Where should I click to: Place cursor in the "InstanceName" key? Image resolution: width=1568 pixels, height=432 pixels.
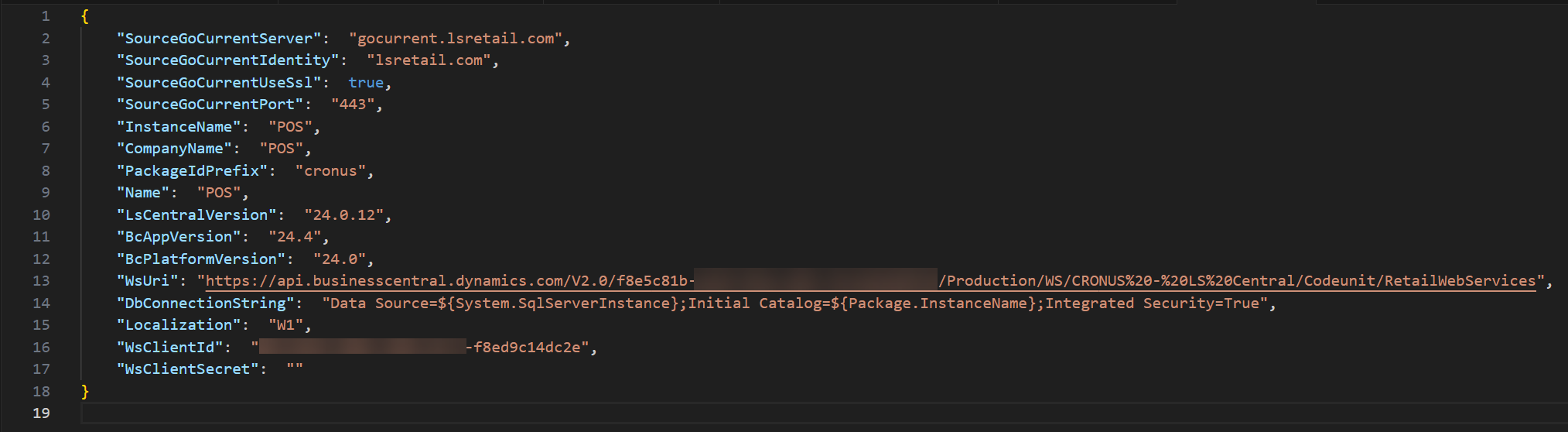178,127
